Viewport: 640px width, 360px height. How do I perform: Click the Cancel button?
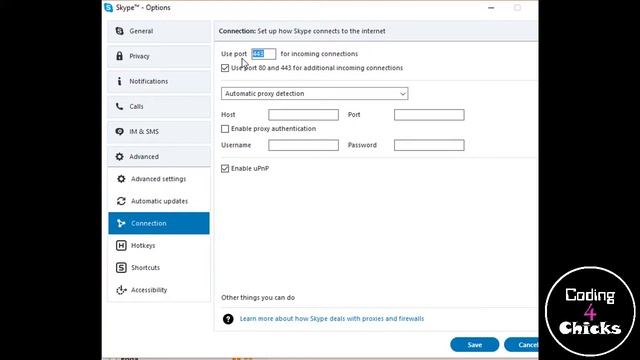522,345
